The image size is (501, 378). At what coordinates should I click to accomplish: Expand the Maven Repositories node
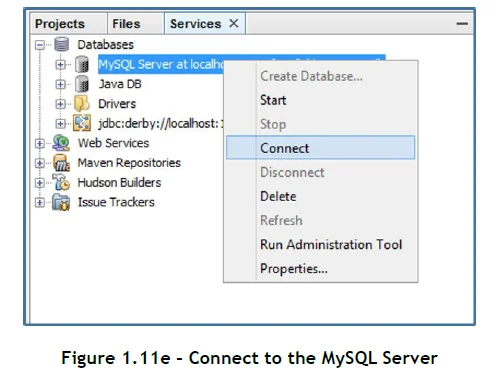[40, 163]
